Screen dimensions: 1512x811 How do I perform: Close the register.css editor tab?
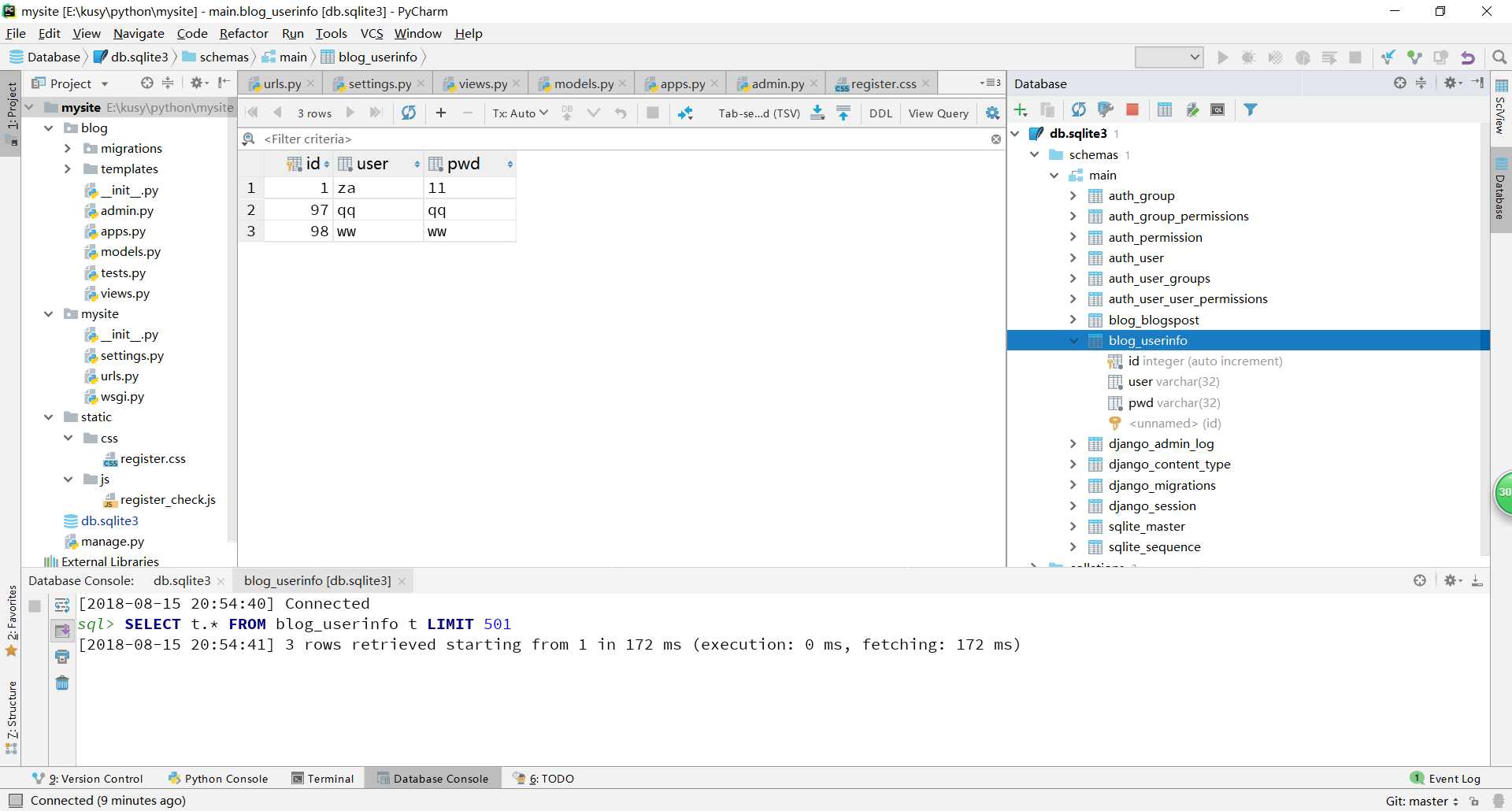click(925, 83)
